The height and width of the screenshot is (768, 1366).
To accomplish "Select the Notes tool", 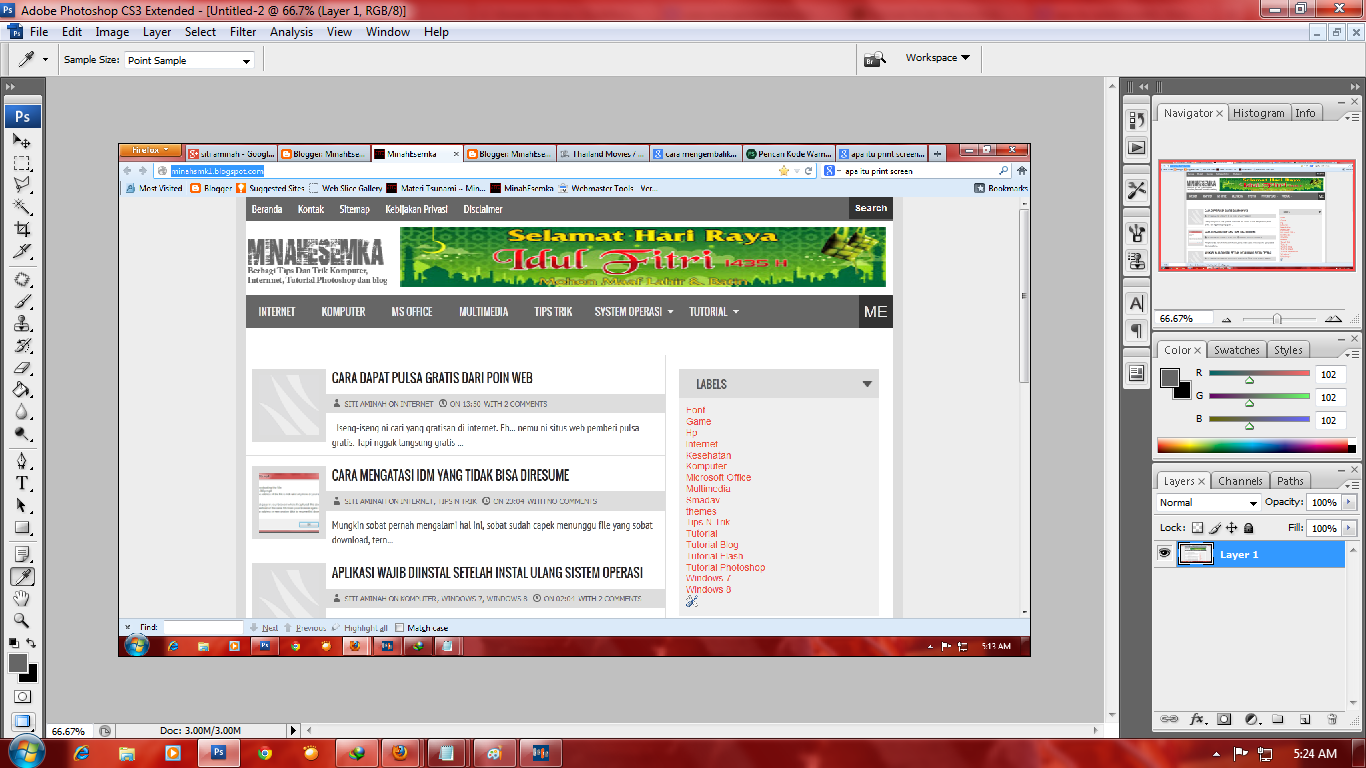I will [22, 554].
